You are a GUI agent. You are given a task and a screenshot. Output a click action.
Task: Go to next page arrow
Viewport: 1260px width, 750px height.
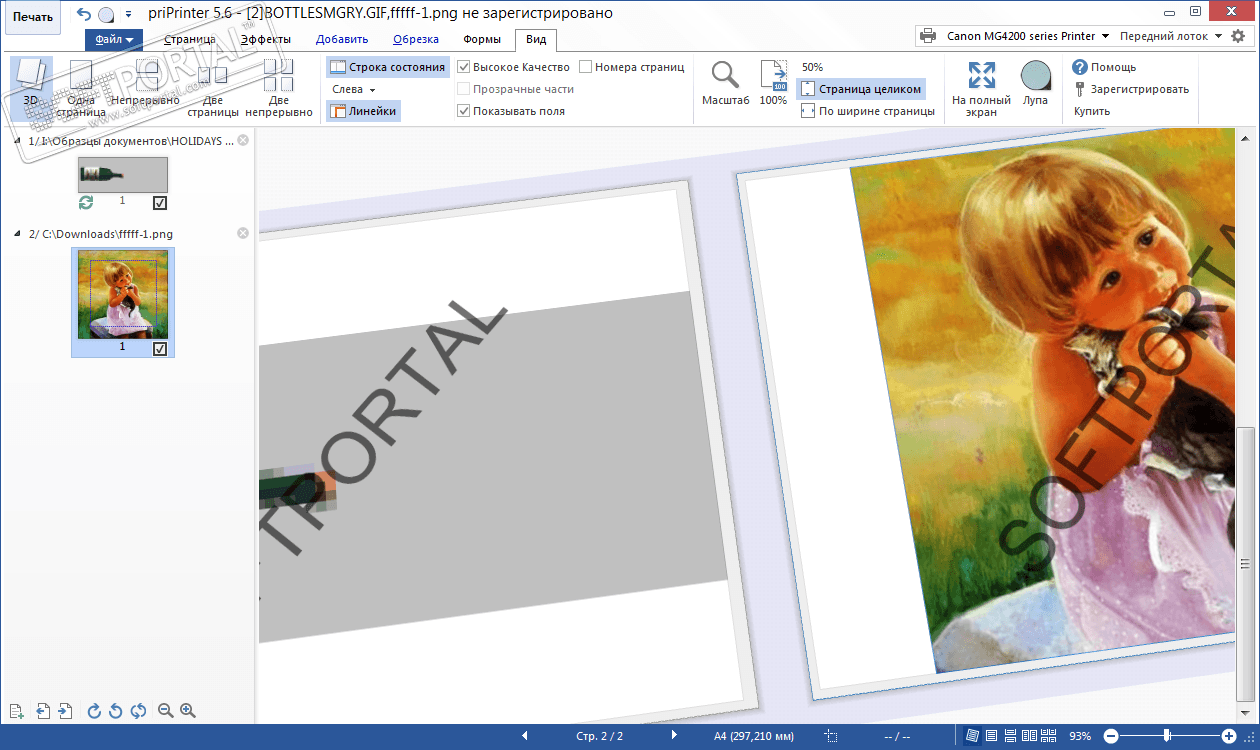coord(674,736)
